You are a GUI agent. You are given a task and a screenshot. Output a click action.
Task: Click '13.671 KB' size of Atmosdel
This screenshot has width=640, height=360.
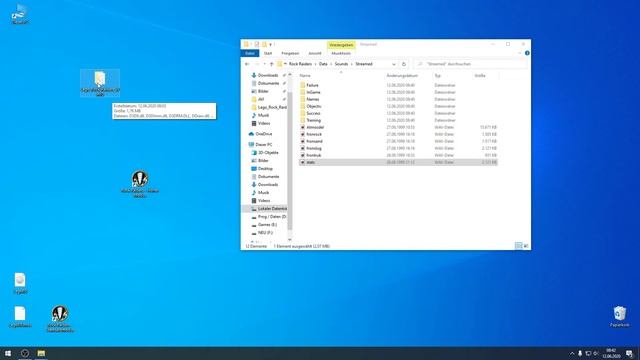(488, 127)
